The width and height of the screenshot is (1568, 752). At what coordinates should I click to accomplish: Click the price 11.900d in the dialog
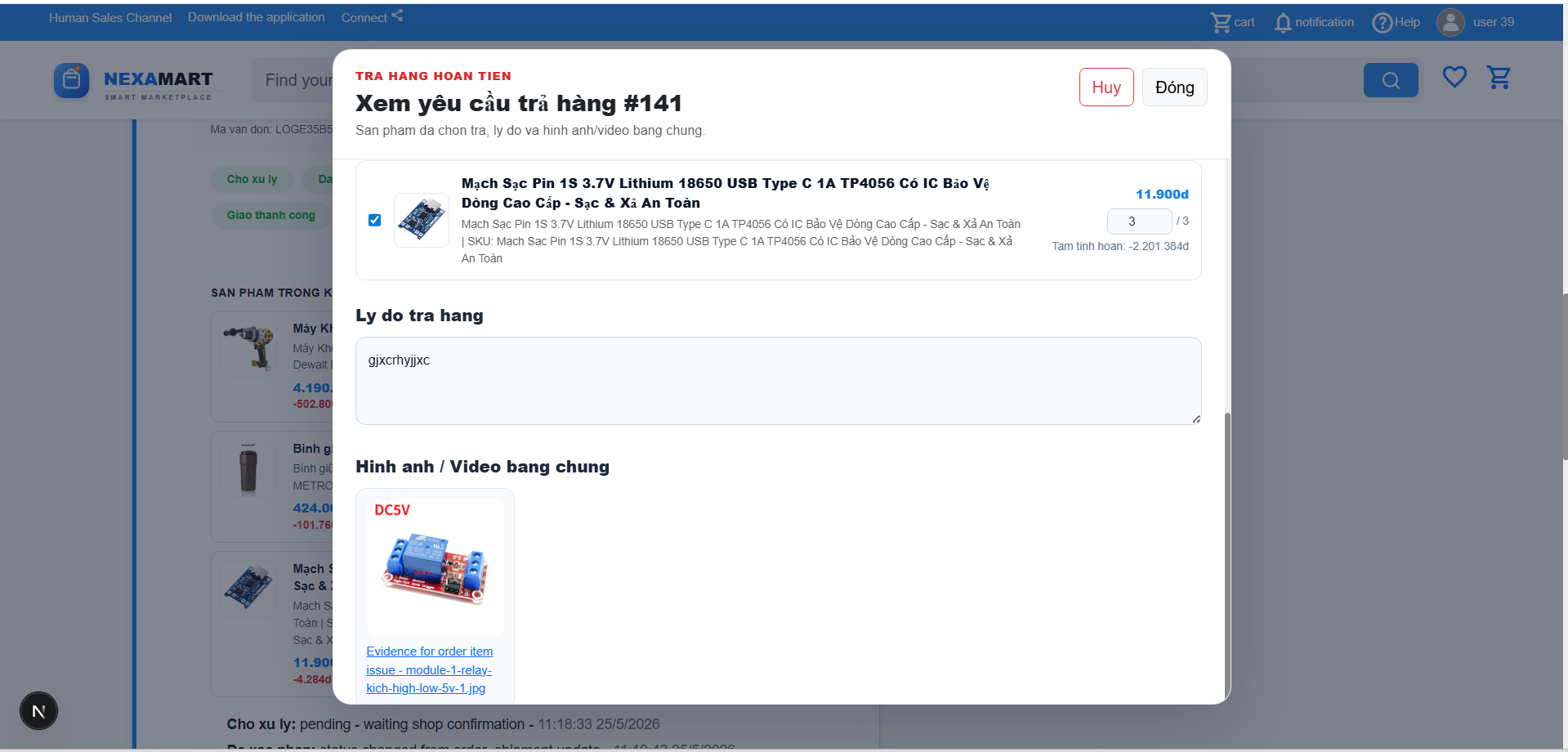1162,195
